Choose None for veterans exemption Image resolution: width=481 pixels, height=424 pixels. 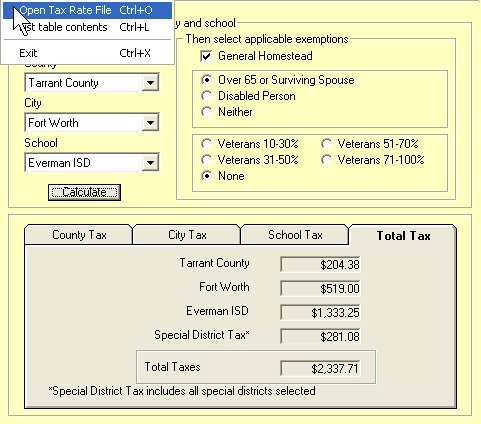point(207,176)
